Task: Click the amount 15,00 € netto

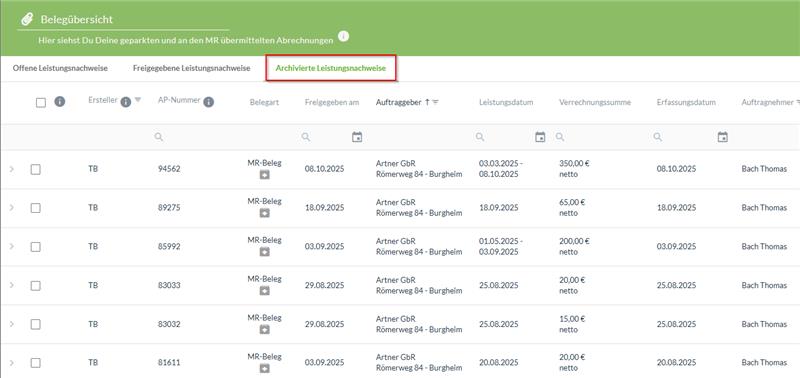Action: [x=572, y=323]
